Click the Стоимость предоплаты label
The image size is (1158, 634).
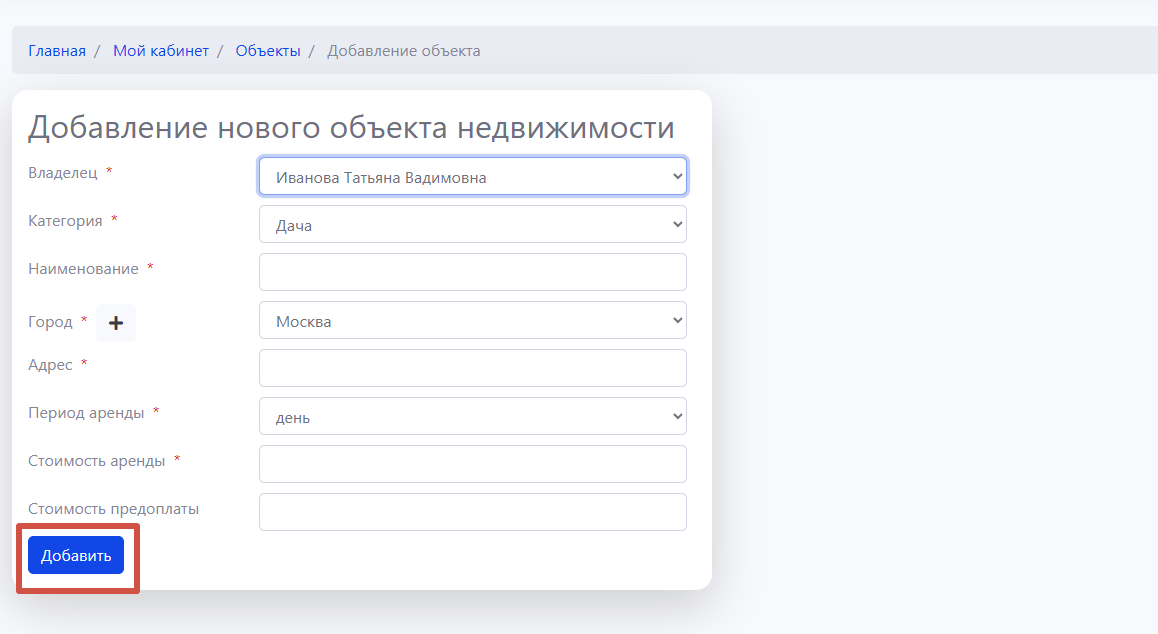tap(113, 509)
